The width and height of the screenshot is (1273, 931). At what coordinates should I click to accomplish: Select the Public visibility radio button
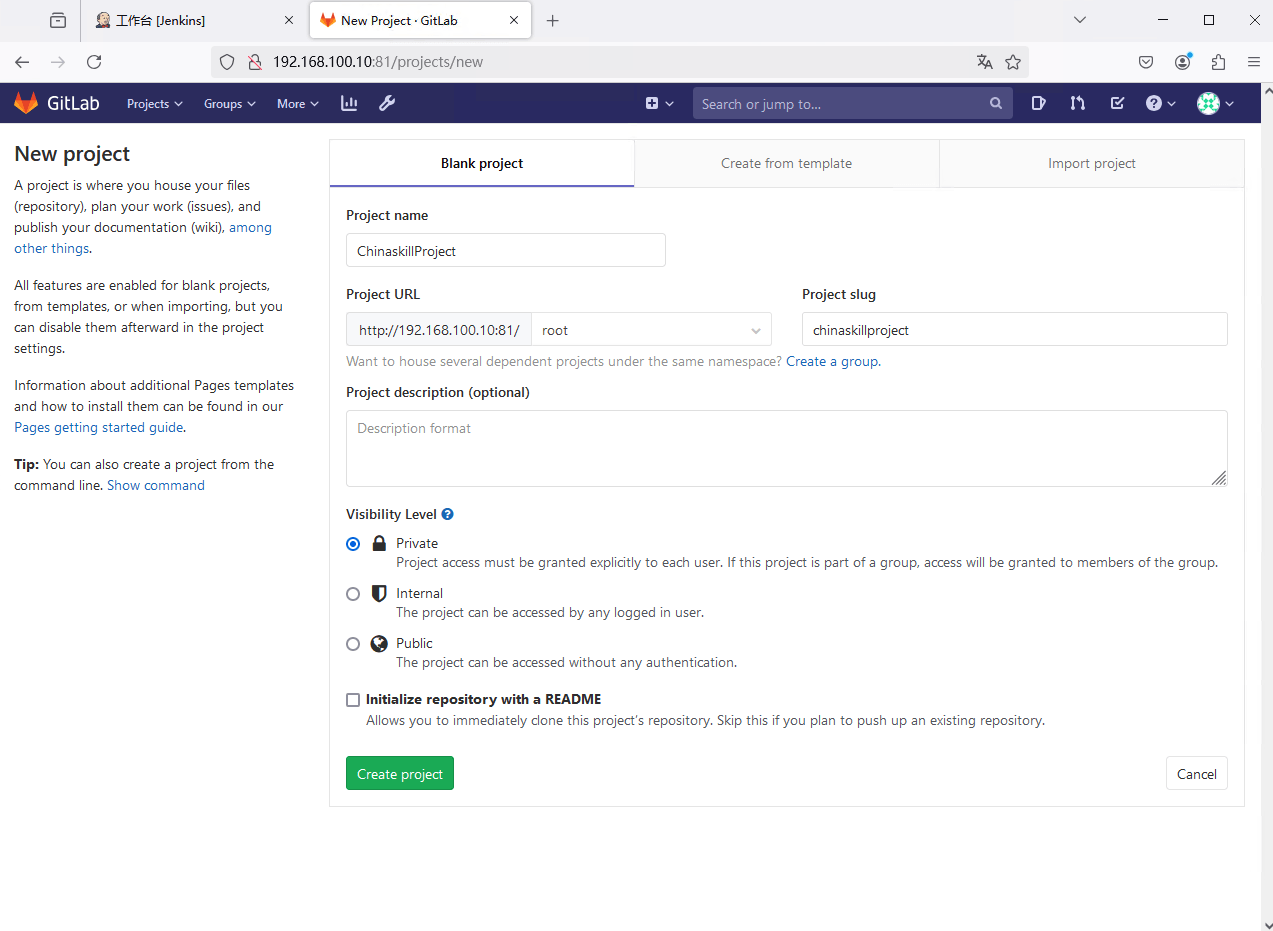(x=353, y=644)
